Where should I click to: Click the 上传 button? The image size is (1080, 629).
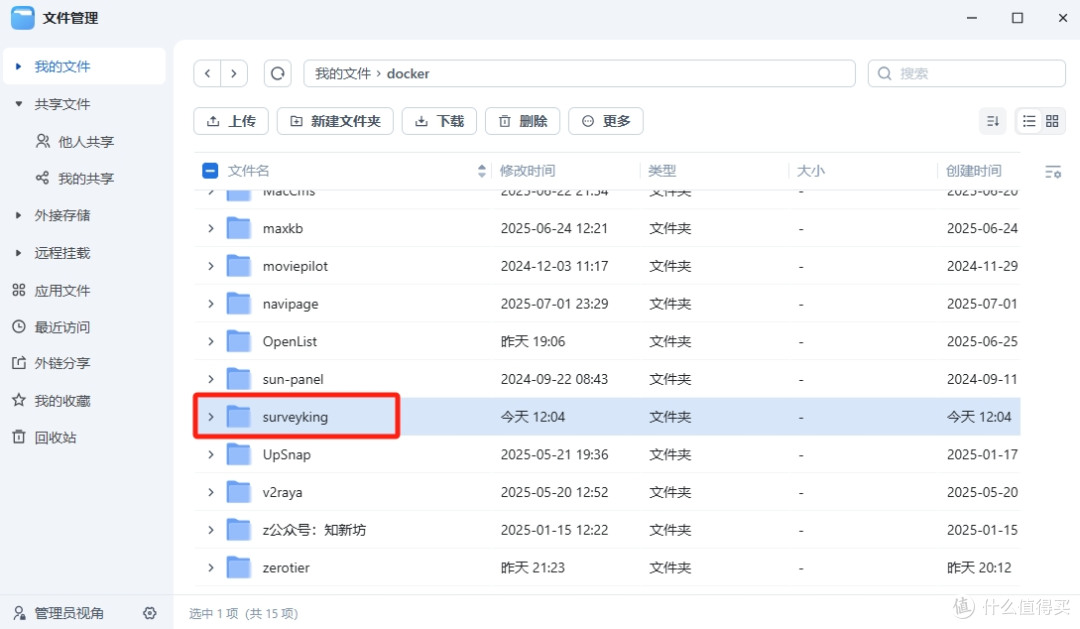point(231,120)
